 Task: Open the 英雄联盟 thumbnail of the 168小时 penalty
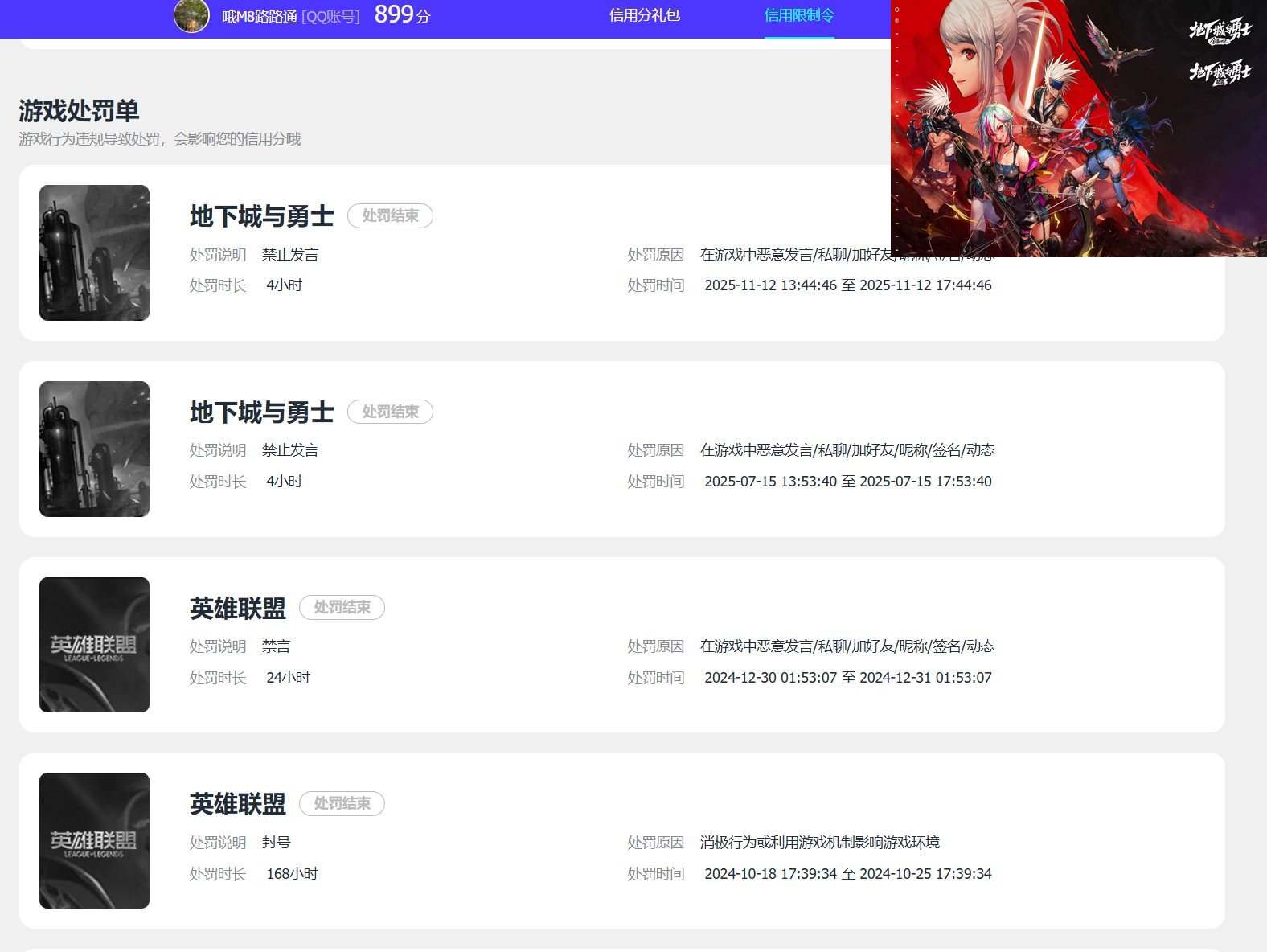(x=94, y=840)
